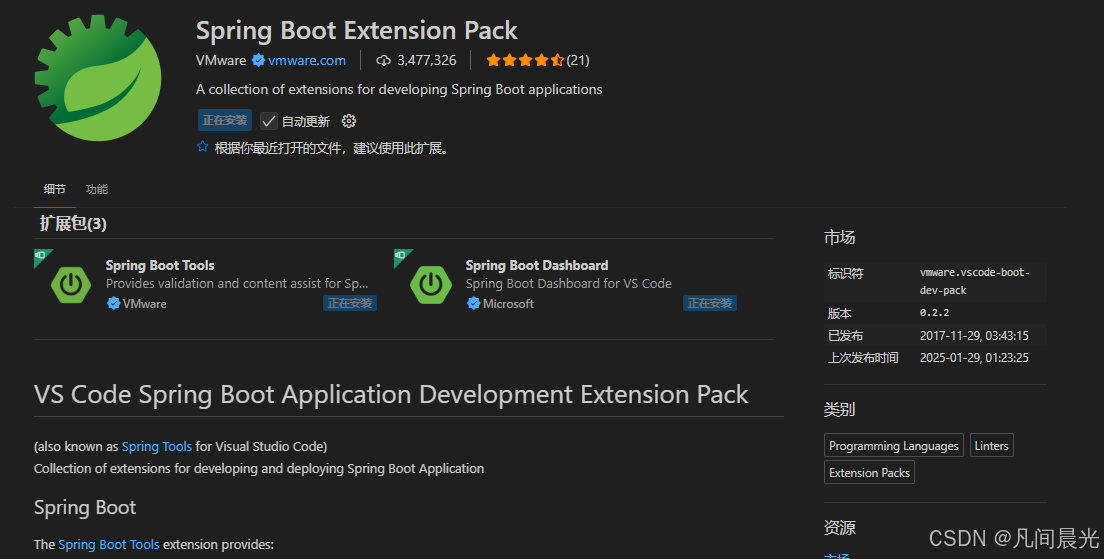Toggle the 自动更新 checkbox

pos(268,121)
